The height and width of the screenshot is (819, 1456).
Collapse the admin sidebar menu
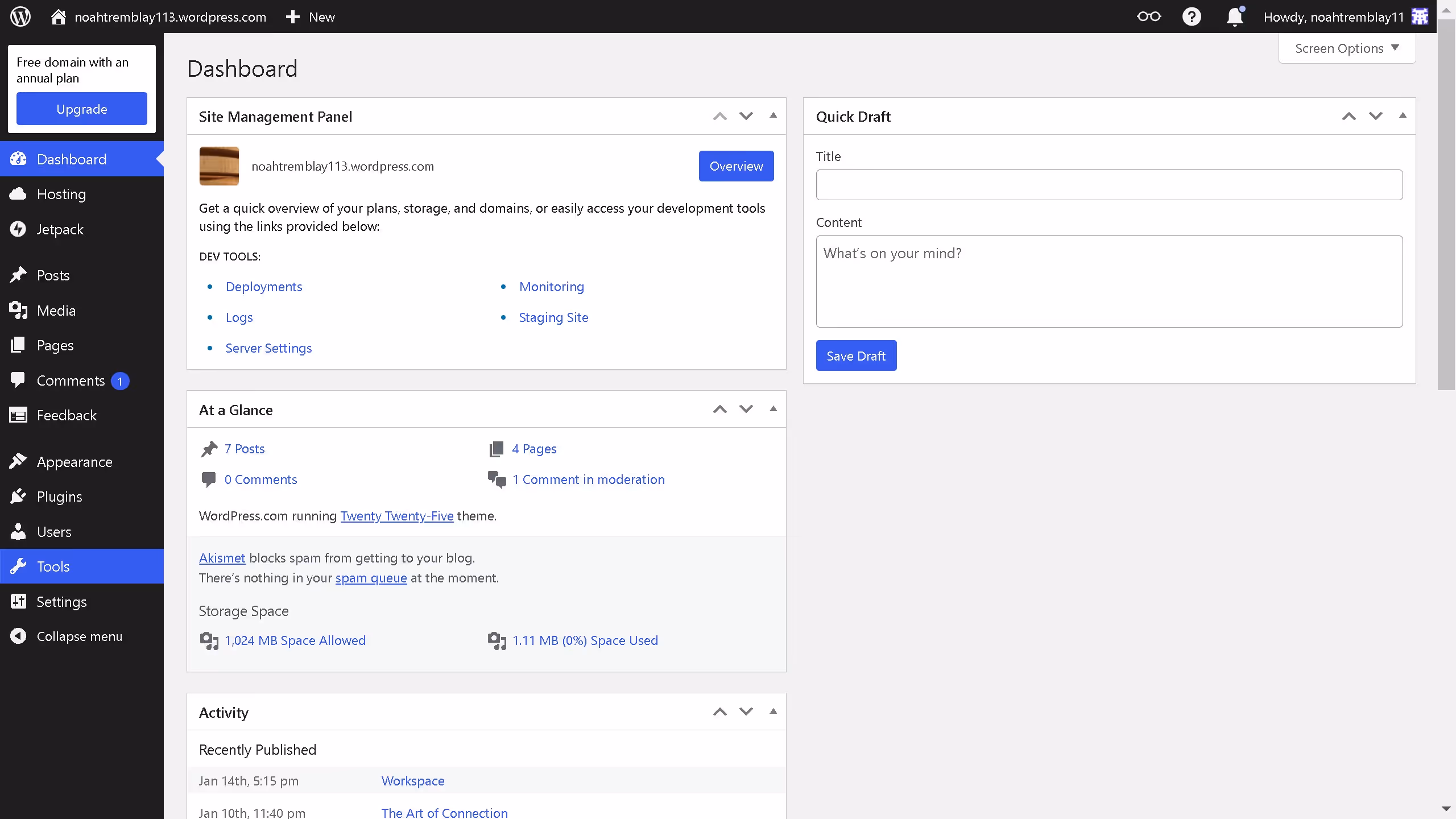79,636
